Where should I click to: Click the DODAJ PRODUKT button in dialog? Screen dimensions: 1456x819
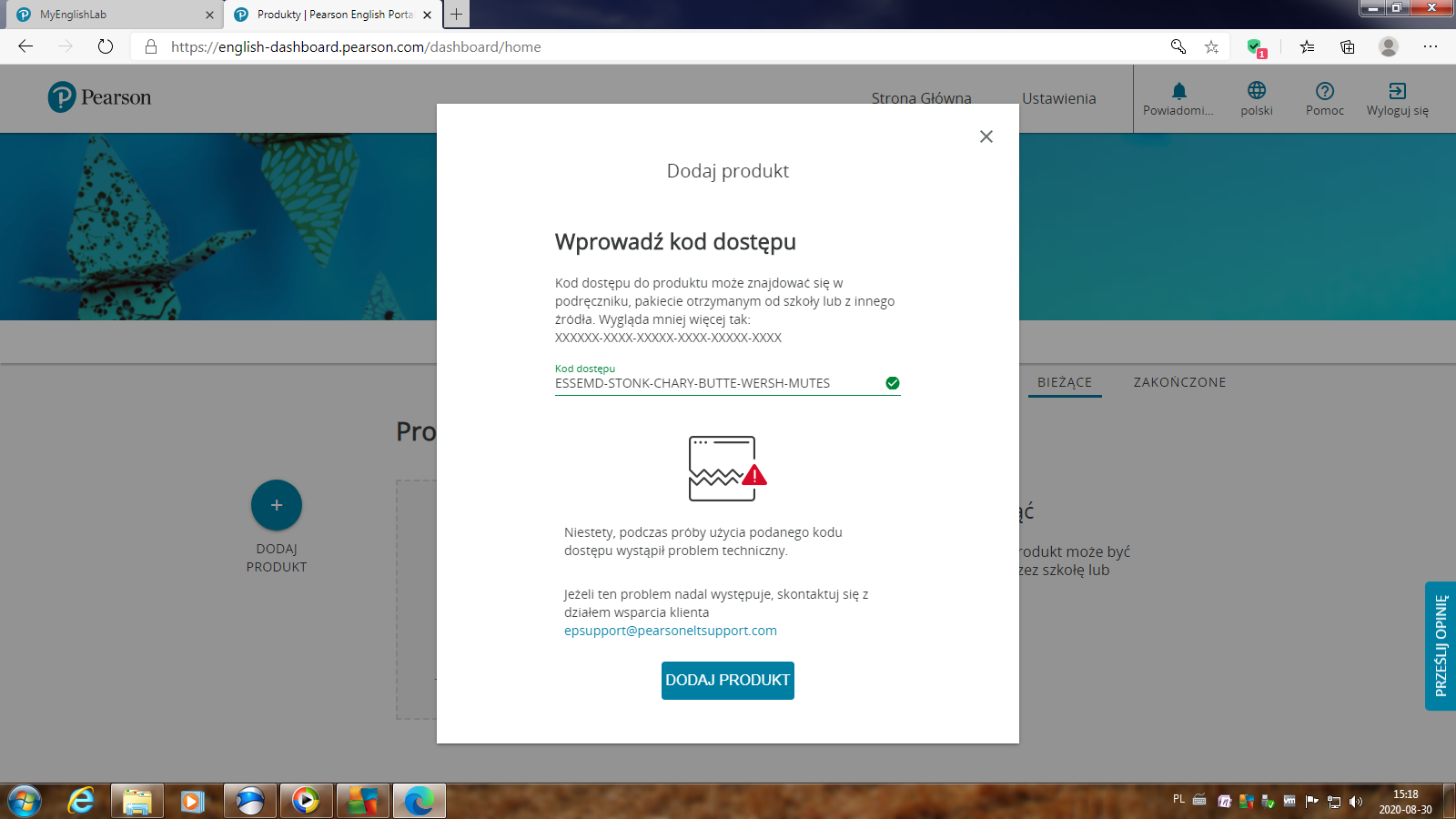pos(728,681)
